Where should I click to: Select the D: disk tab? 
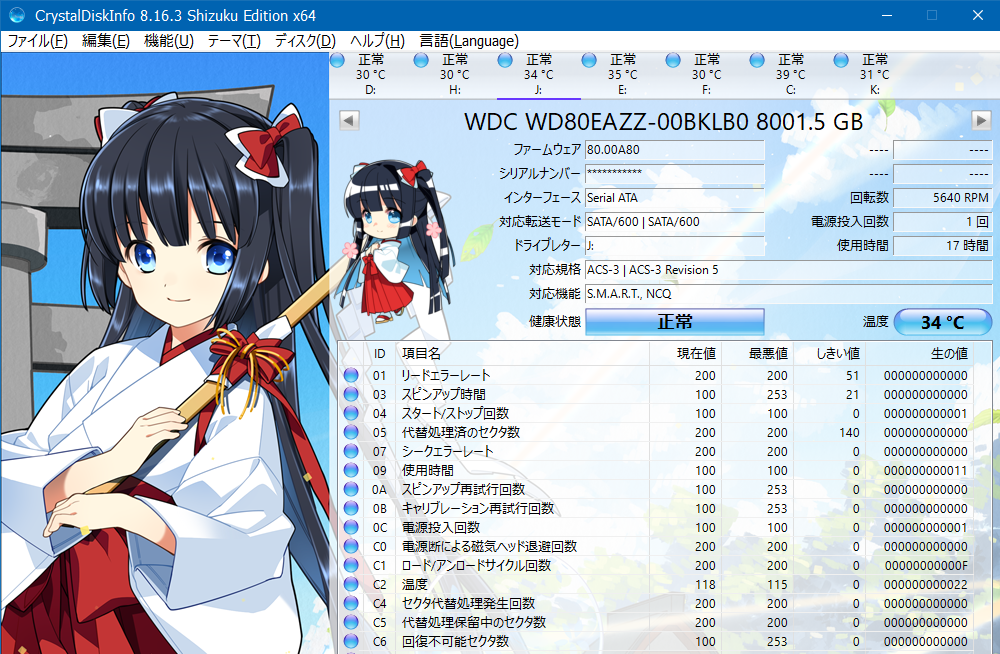click(x=371, y=75)
